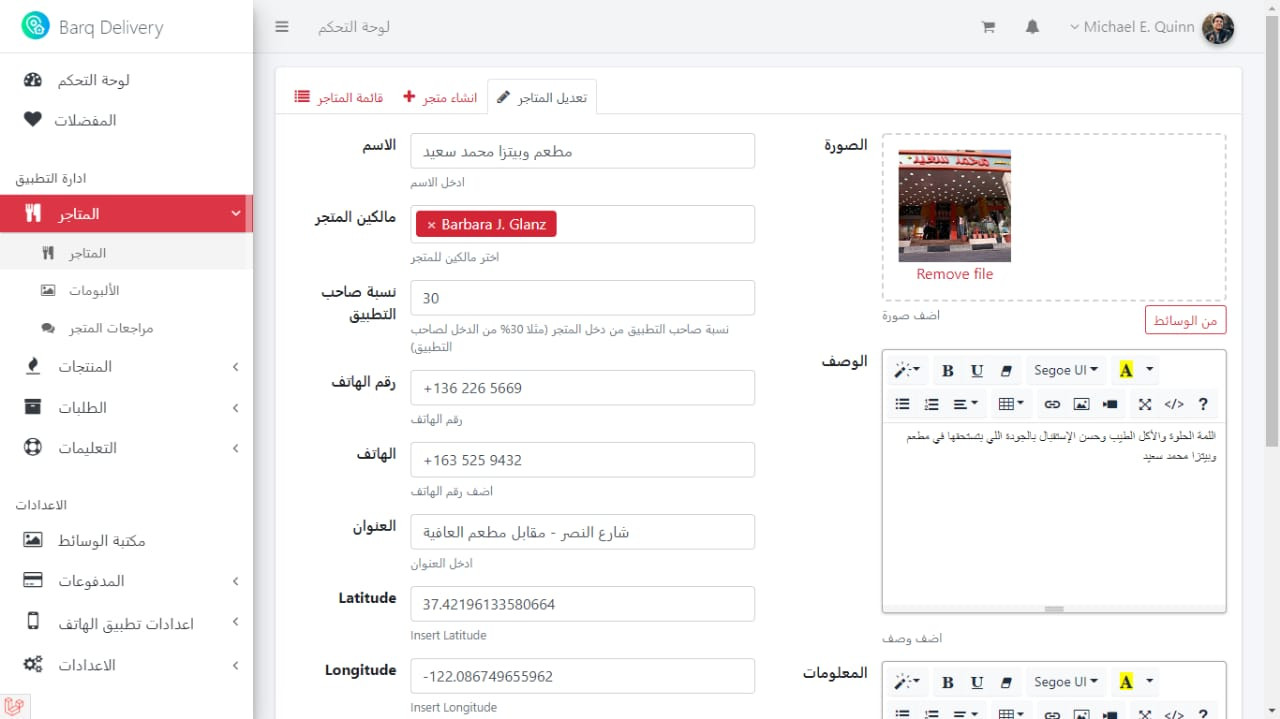The width and height of the screenshot is (1280, 719).
Task: Insert an image in the description editor
Action: pos(1081,404)
